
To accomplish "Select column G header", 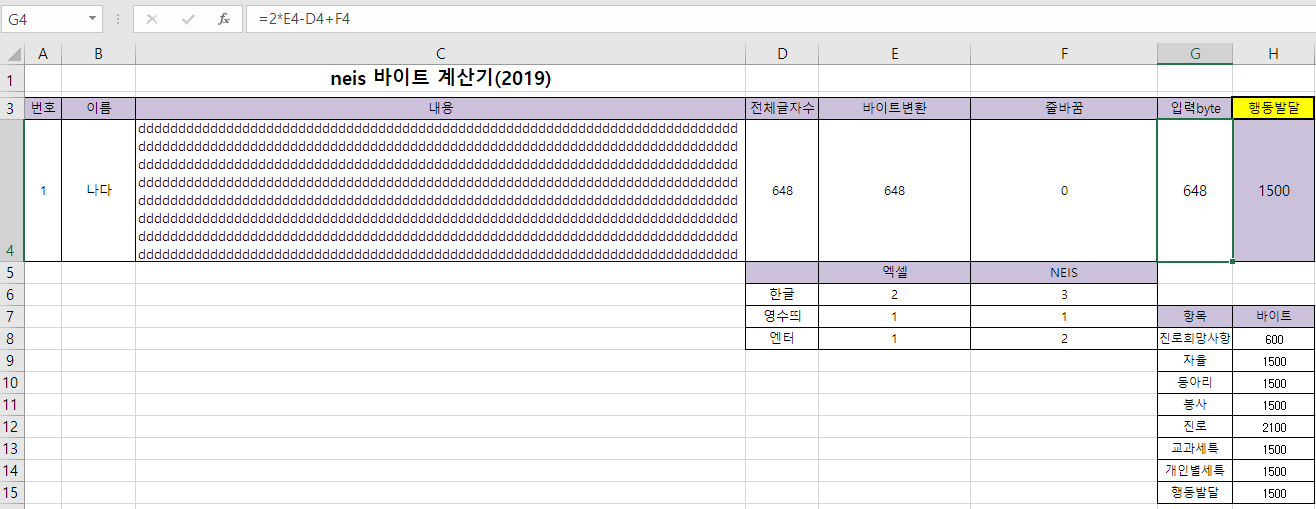I will click(x=1195, y=54).
